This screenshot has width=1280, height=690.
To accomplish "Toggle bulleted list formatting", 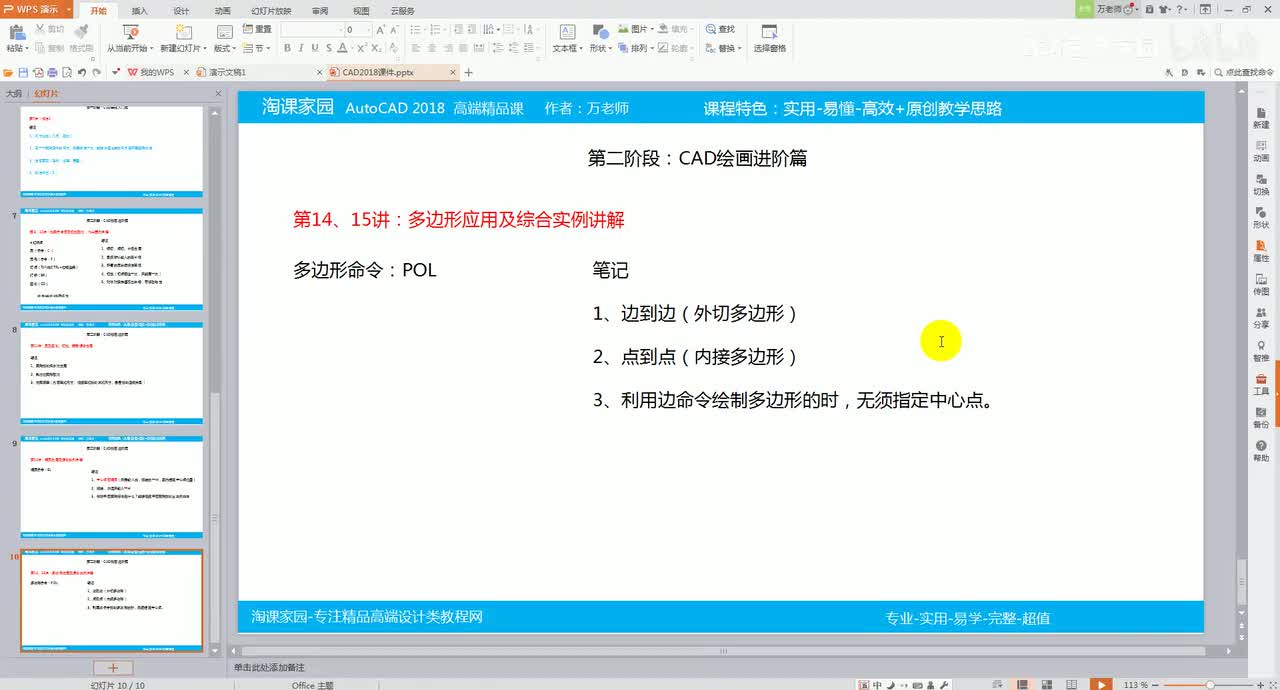I will point(417,30).
